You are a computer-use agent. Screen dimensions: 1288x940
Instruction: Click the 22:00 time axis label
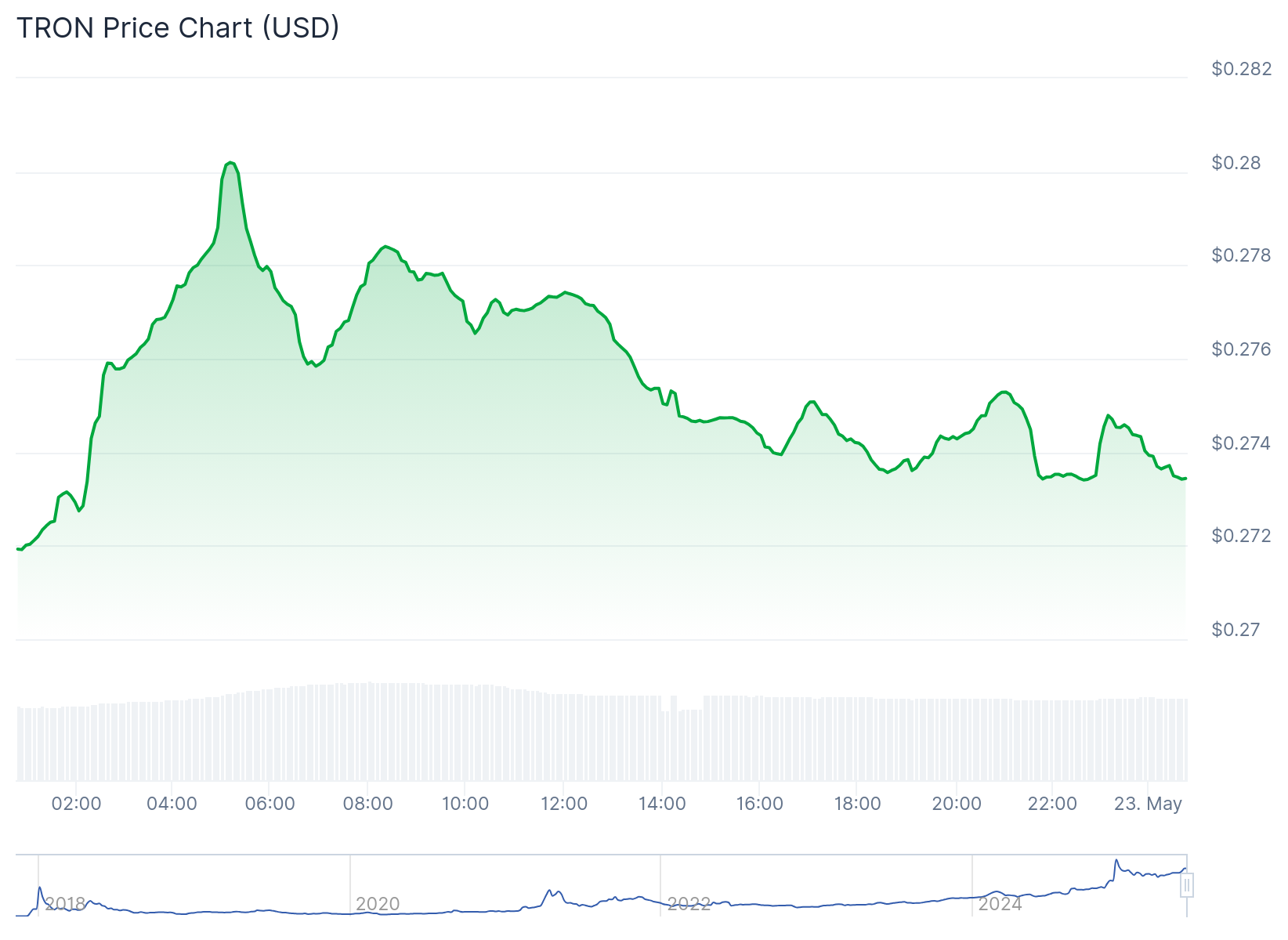tap(1052, 804)
